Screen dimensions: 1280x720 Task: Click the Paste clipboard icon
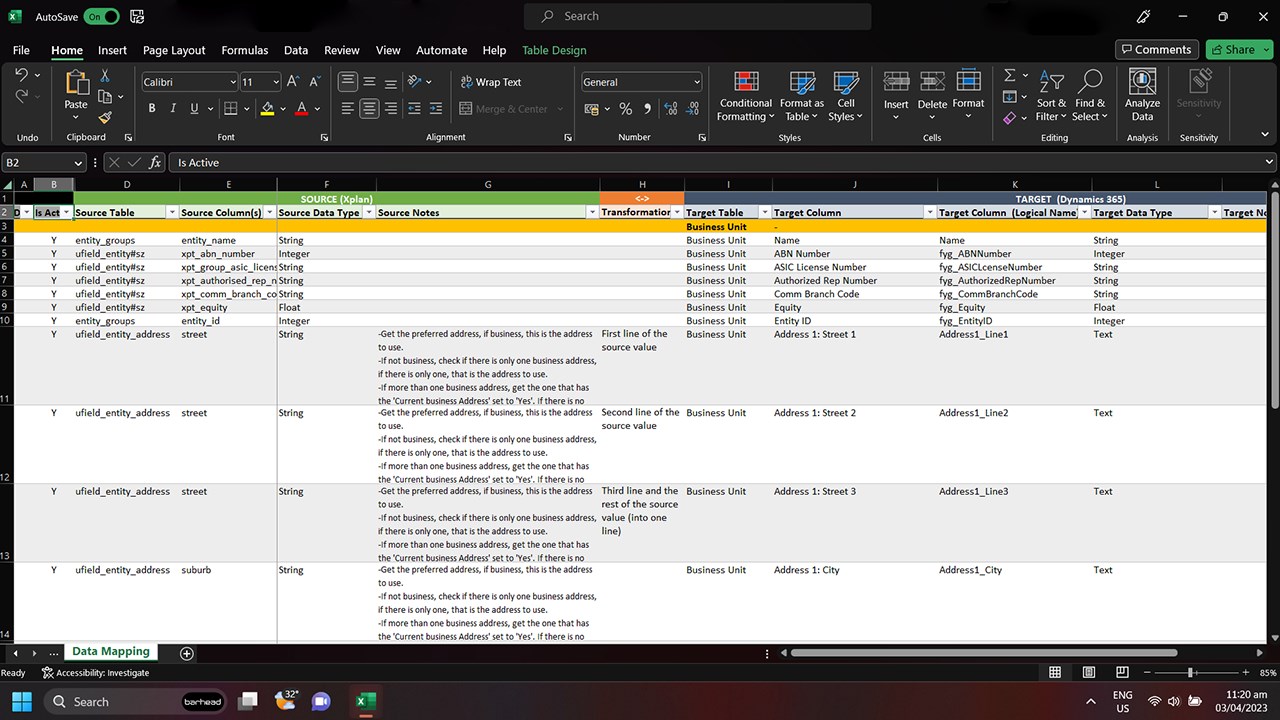(x=76, y=82)
